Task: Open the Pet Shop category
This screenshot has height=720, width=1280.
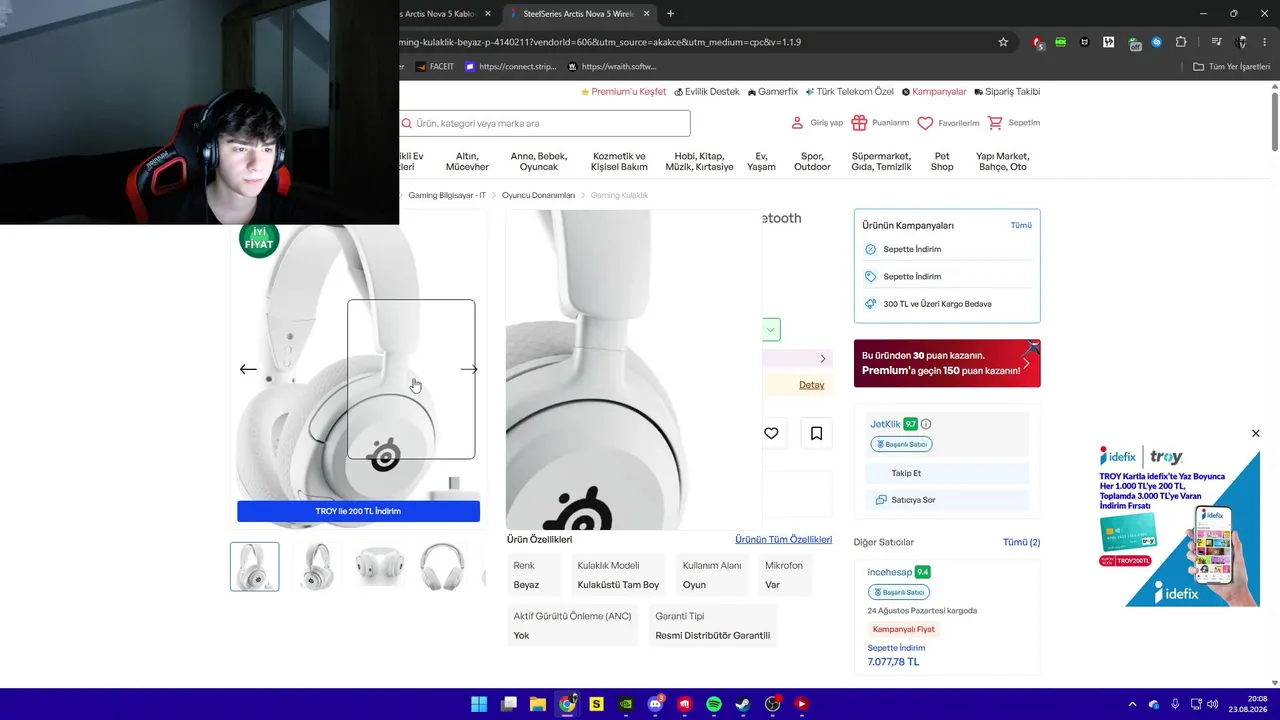Action: 942,162
